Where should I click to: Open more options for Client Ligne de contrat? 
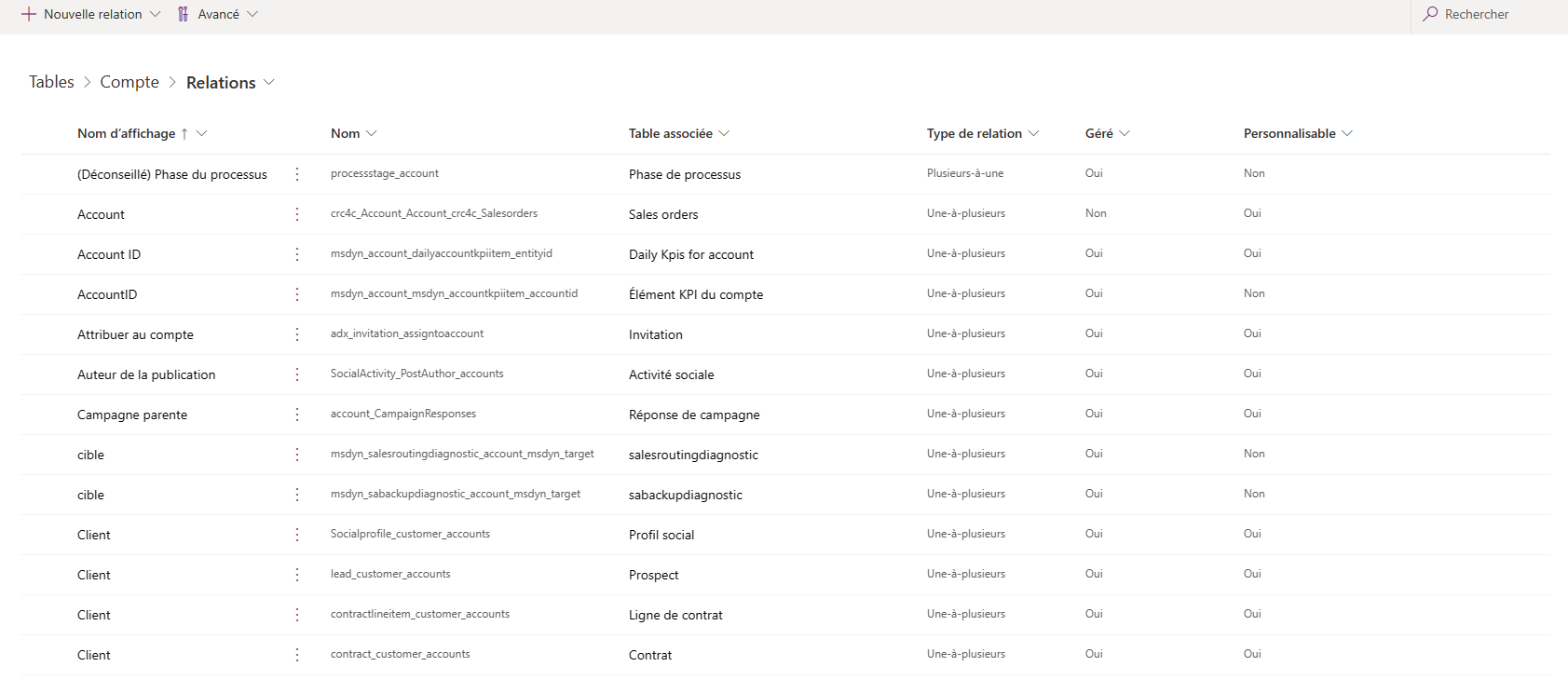tap(297, 615)
